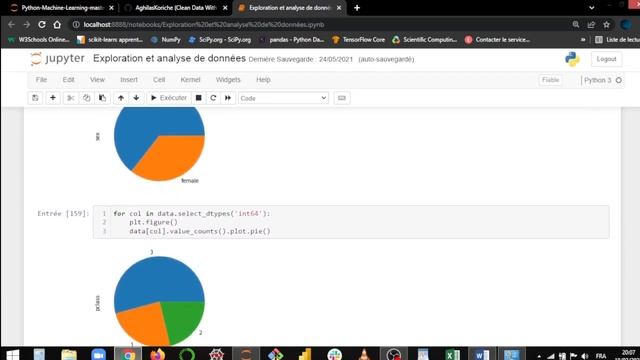This screenshot has height=360, width=640.
Task: Restart the kernel circular arrow icon
Action: point(213,98)
